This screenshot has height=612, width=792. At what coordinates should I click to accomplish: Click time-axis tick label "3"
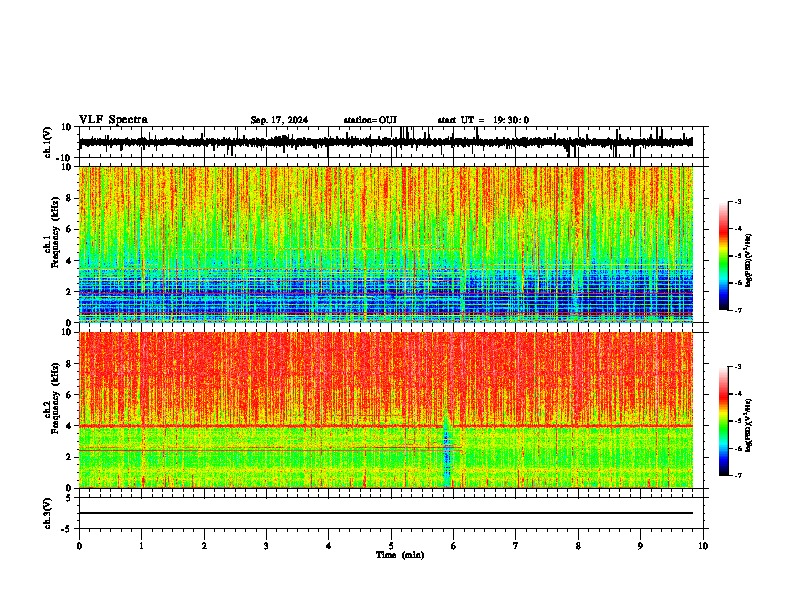pyautogui.click(x=266, y=546)
